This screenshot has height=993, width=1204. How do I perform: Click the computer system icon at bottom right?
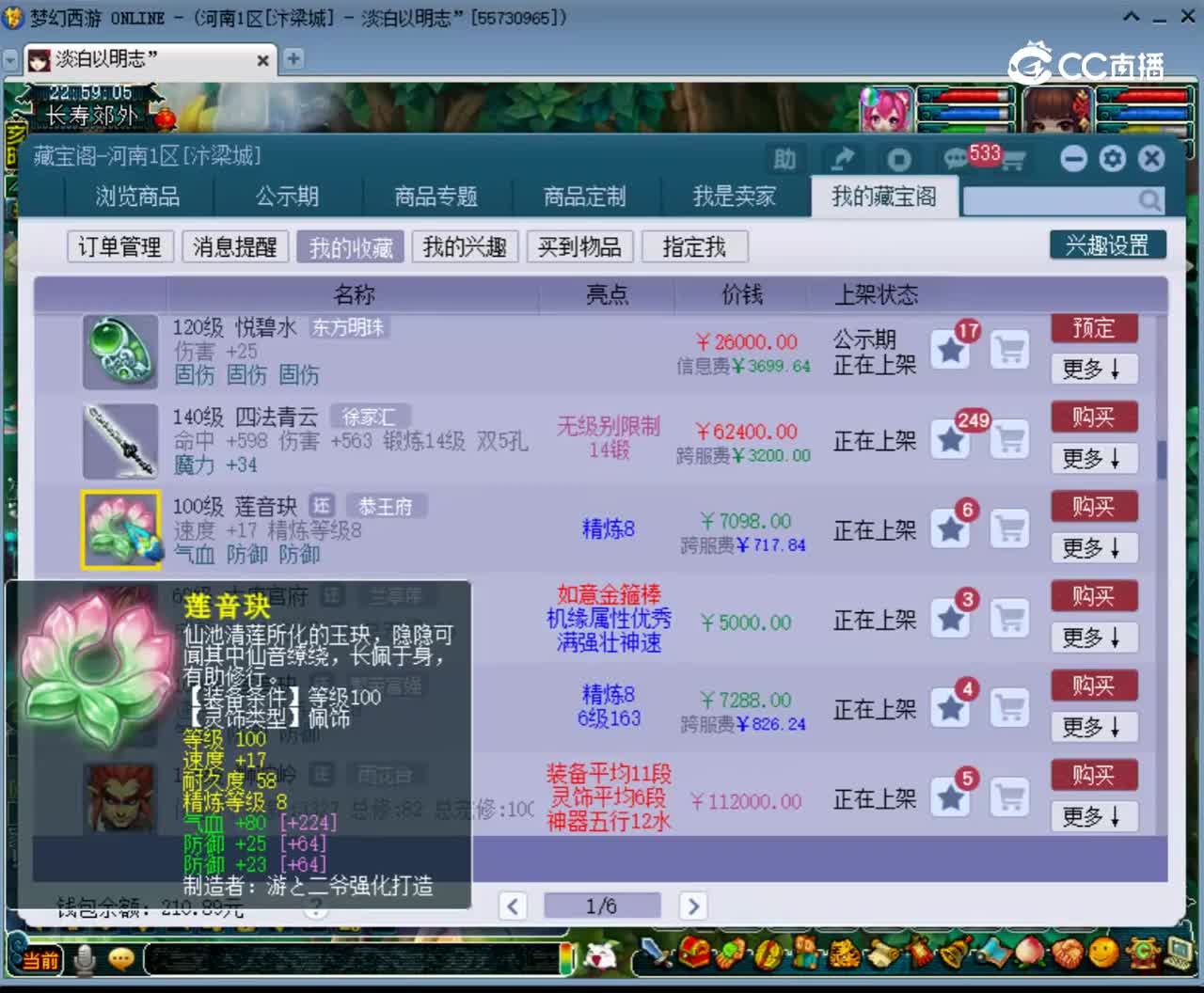point(1180,953)
